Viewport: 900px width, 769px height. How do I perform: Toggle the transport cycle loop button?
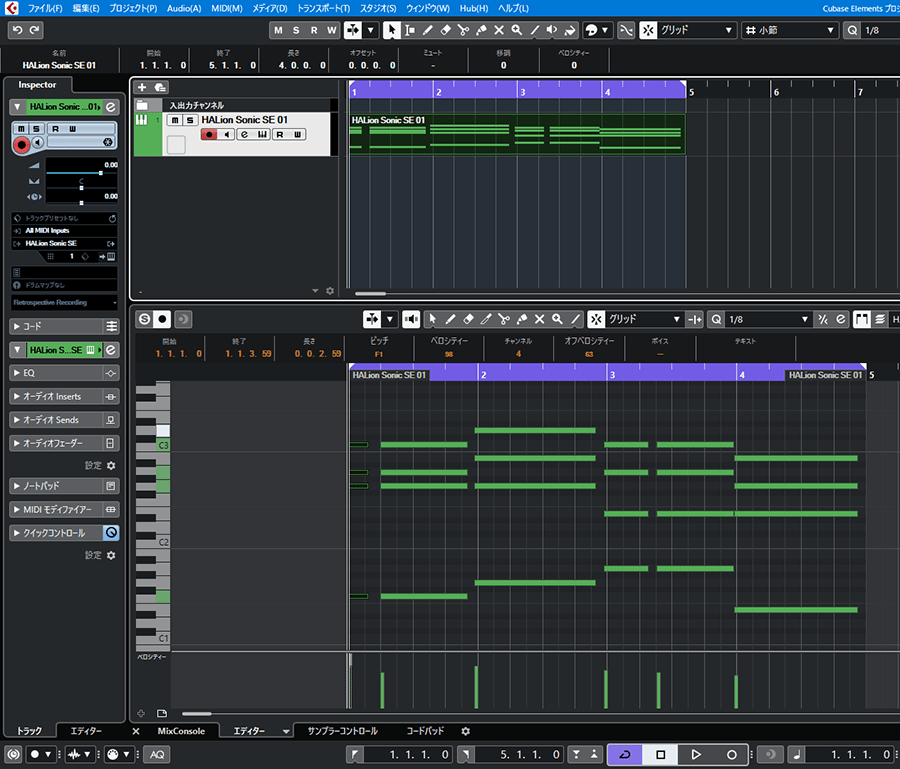point(625,754)
